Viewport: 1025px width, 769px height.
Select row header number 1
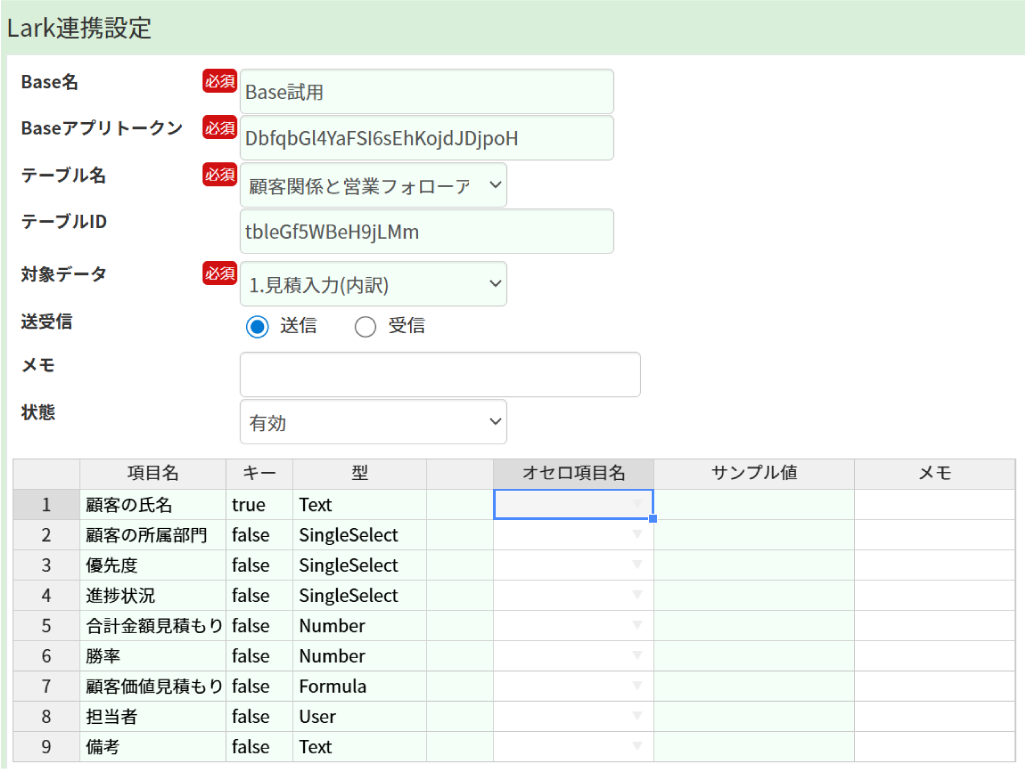coord(46,505)
